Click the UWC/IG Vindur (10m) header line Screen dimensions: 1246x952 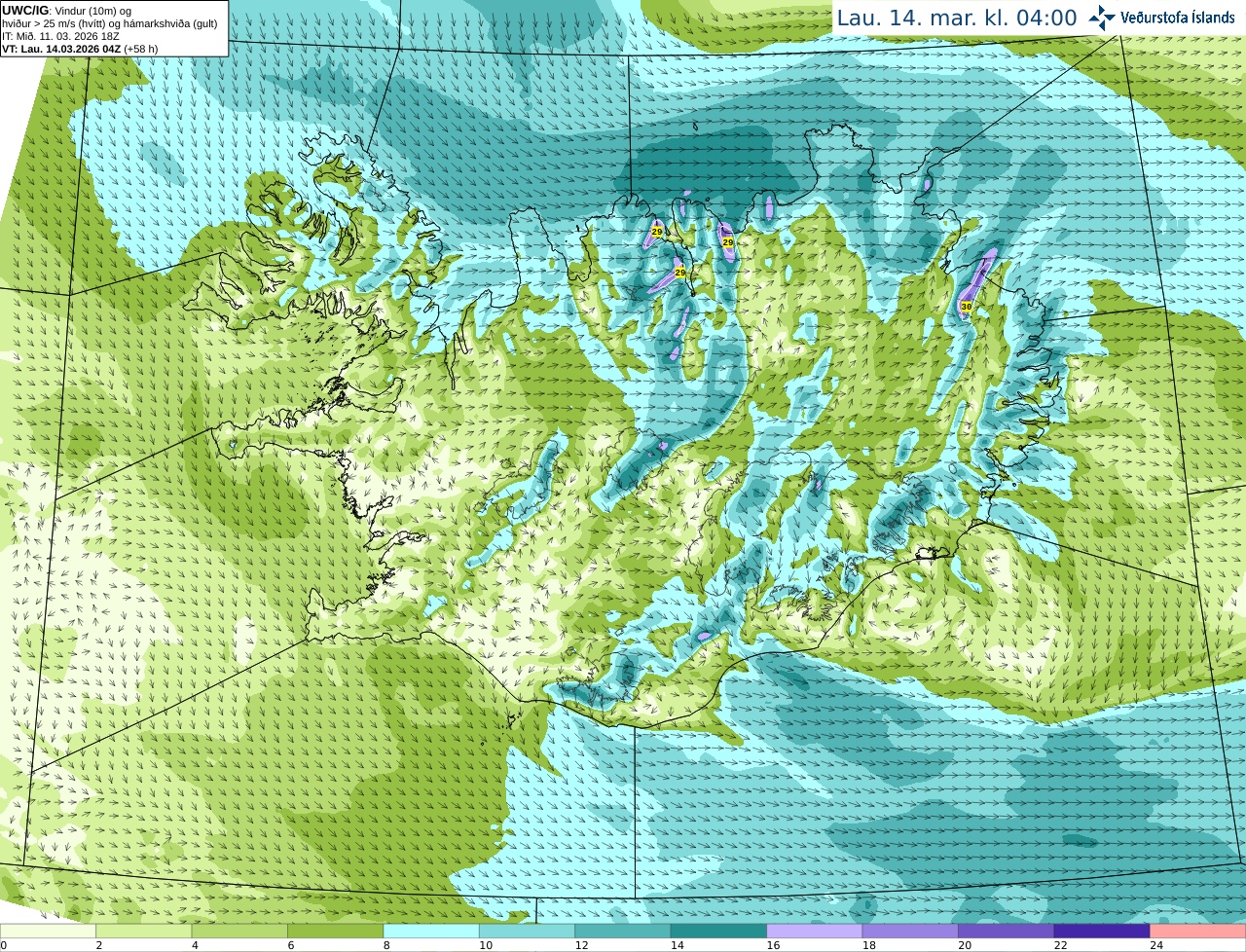click(66, 11)
